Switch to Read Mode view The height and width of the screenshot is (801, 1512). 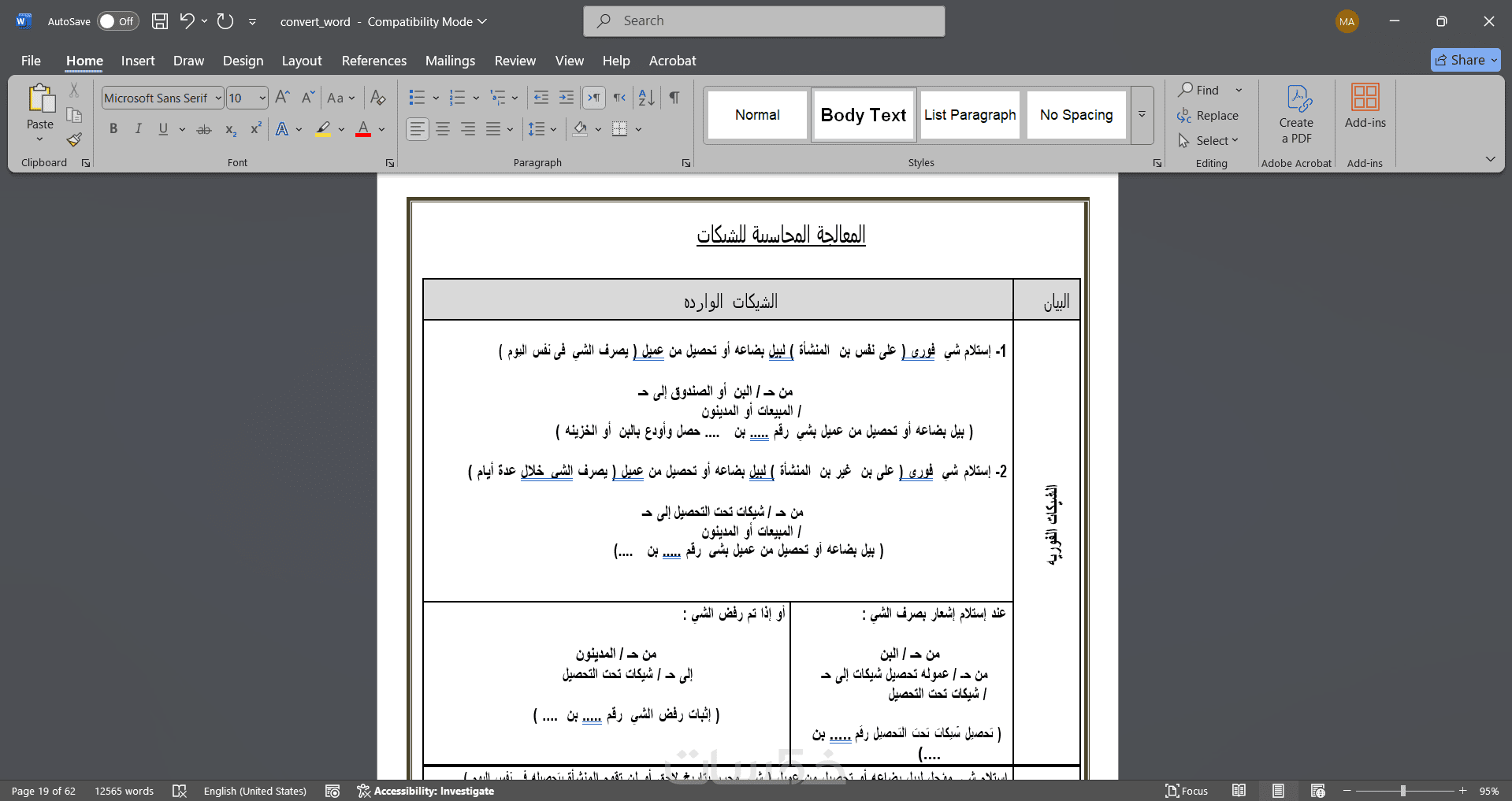coord(1239,791)
